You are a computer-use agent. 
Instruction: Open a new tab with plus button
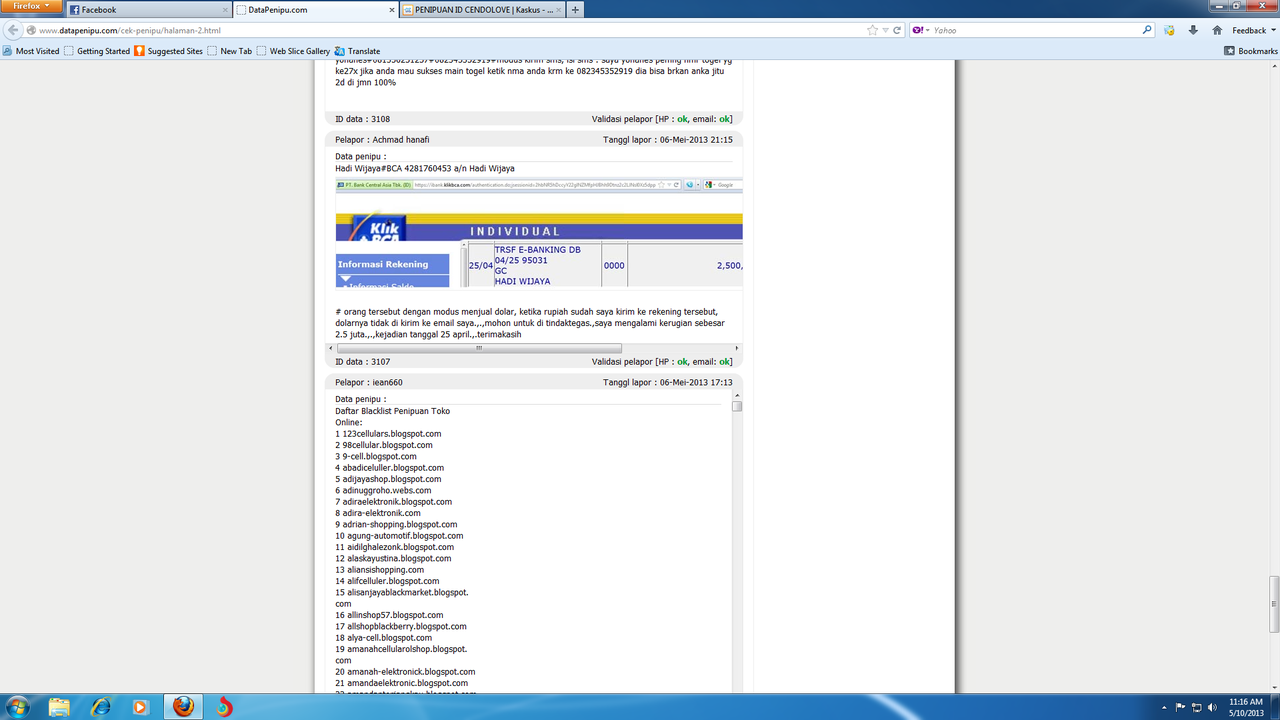(x=575, y=10)
